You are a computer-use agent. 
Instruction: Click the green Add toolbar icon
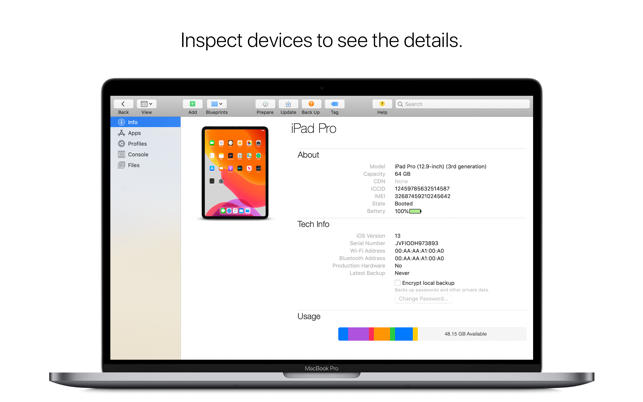coord(192,104)
